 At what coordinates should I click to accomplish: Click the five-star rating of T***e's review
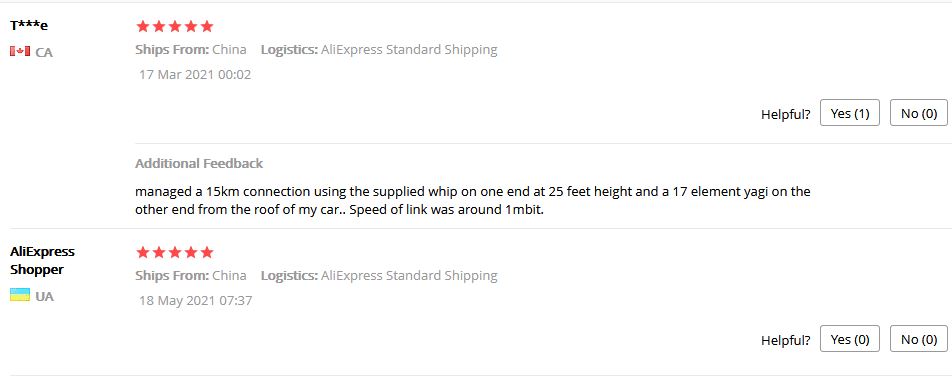(x=175, y=26)
